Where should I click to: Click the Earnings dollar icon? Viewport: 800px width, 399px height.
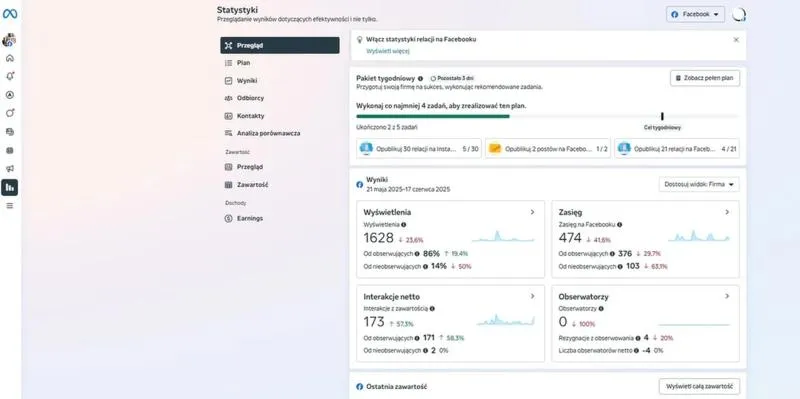[x=228, y=218]
